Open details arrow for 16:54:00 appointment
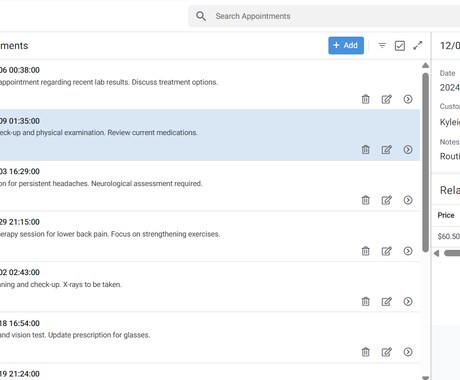The width and height of the screenshot is (460, 380). [408, 352]
